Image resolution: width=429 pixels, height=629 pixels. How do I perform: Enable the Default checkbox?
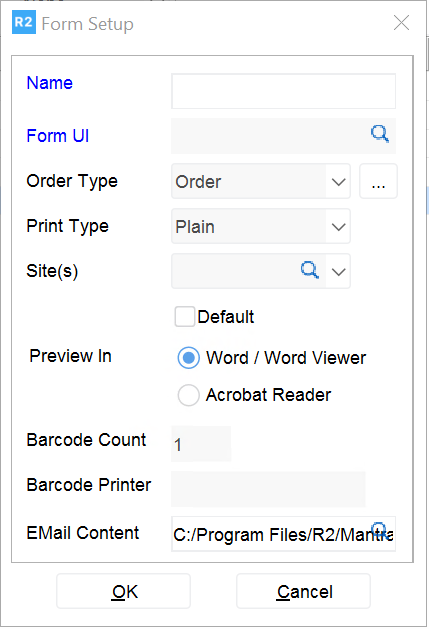tap(185, 317)
